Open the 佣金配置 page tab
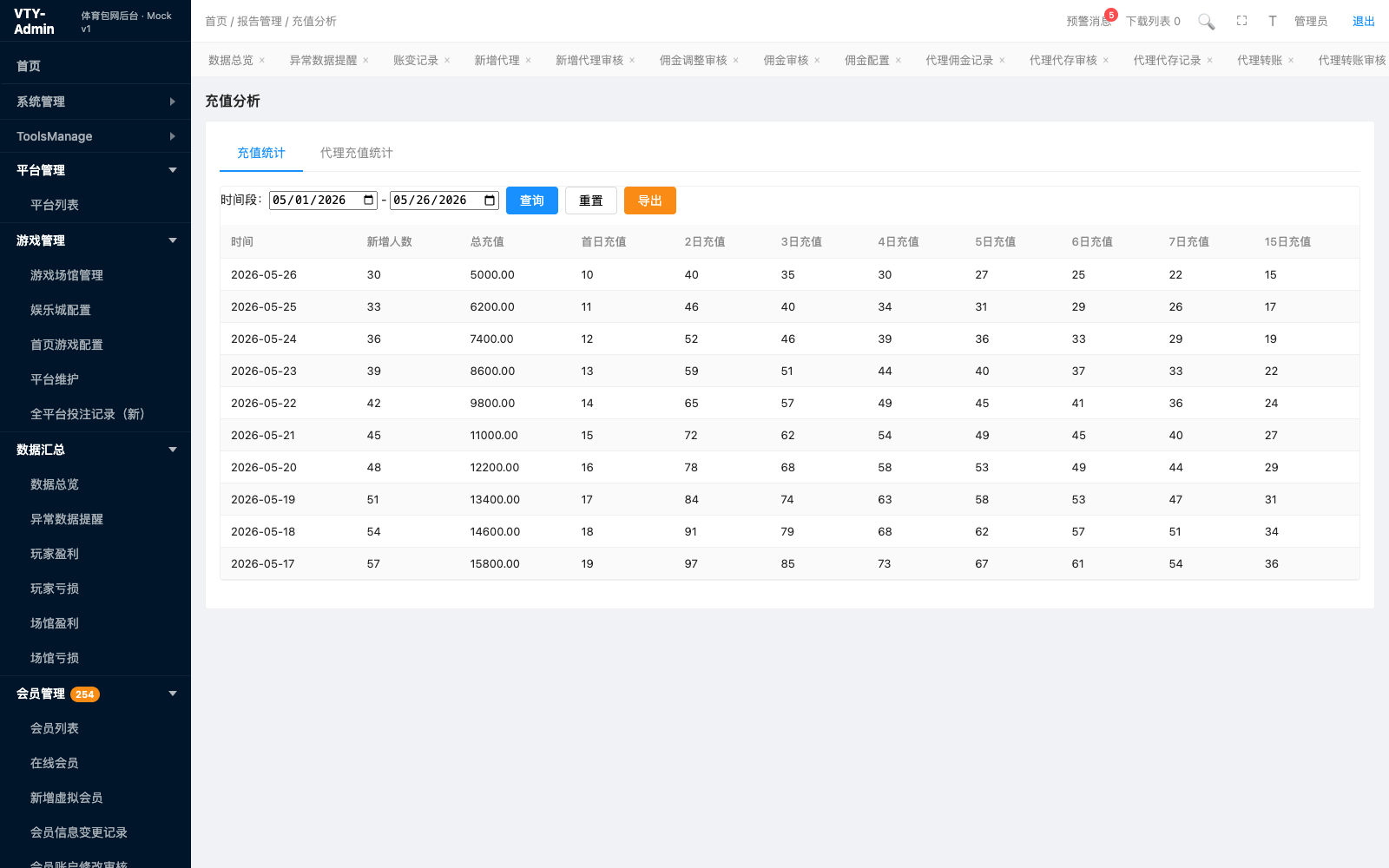This screenshot has width=1389, height=868. click(867, 60)
